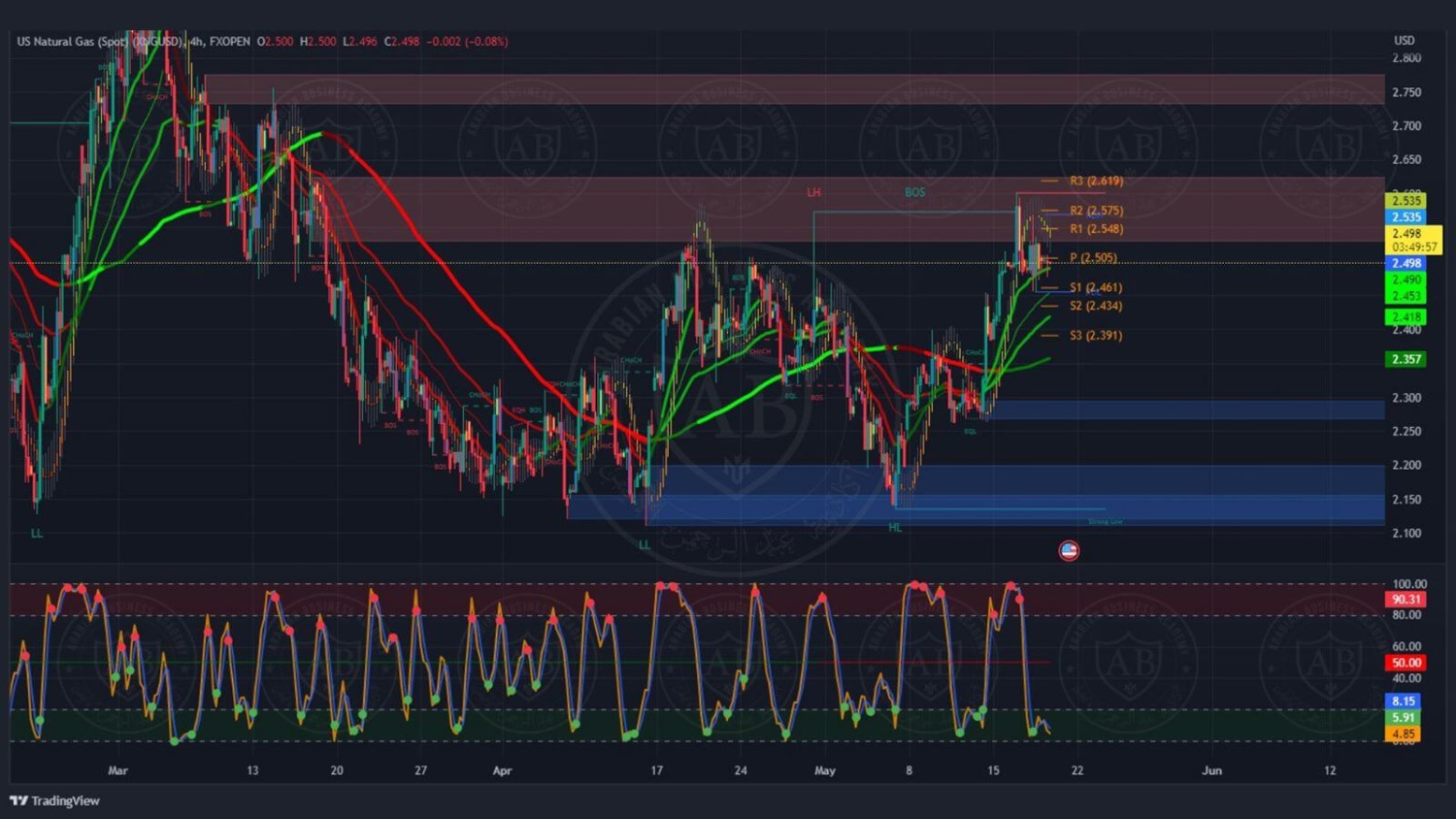Select the red 90.31 oscillator value tag
Viewport: 1456px width, 819px height.
(x=1405, y=600)
